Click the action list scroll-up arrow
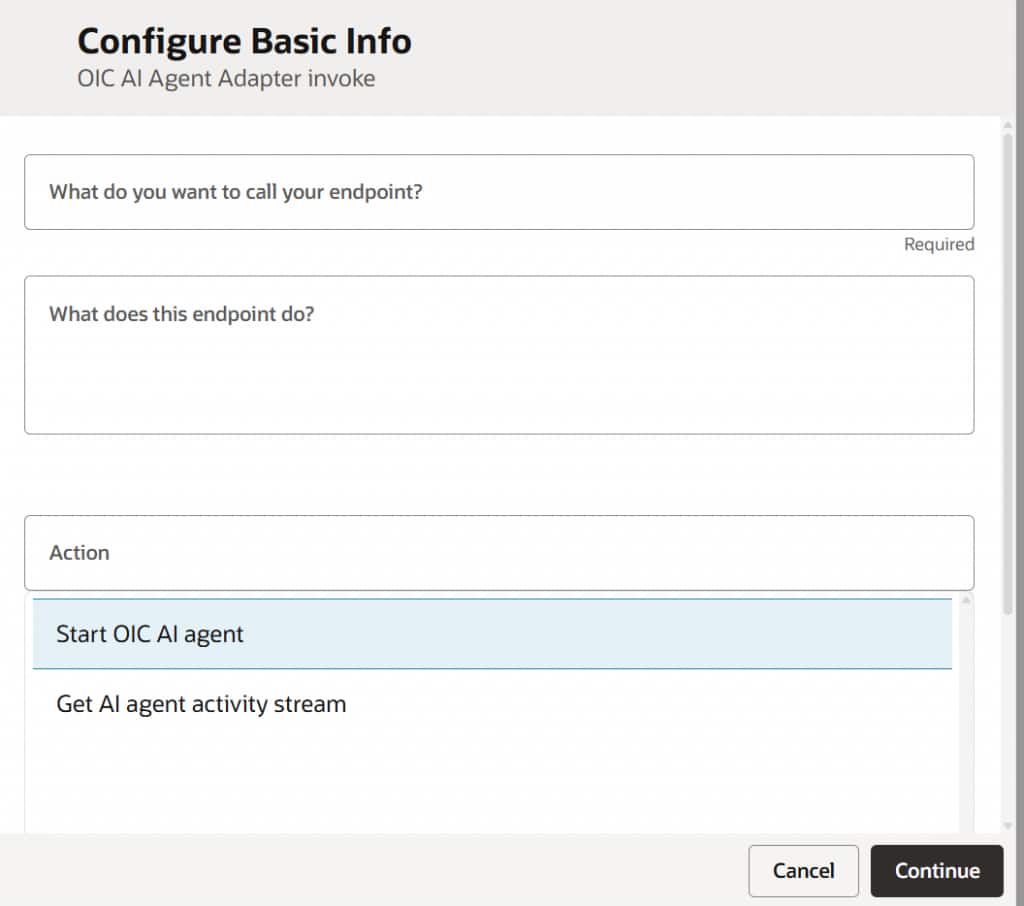 966,600
